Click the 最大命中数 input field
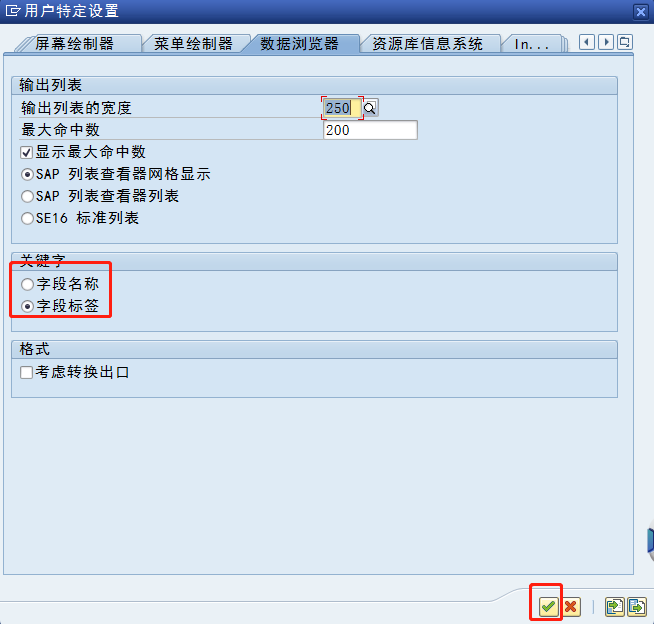The image size is (654, 624). click(370, 130)
